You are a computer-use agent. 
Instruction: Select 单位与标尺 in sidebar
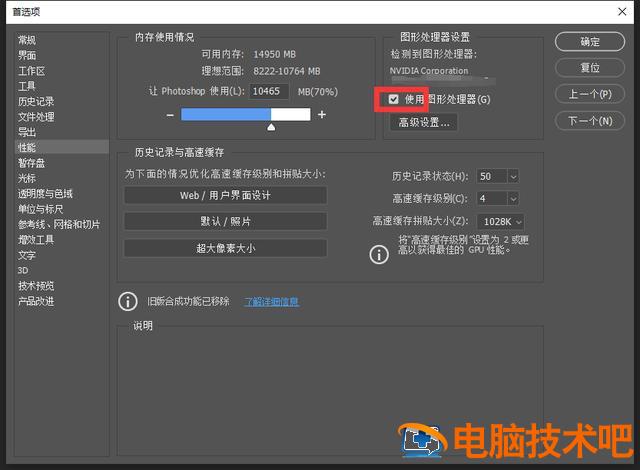(40, 209)
